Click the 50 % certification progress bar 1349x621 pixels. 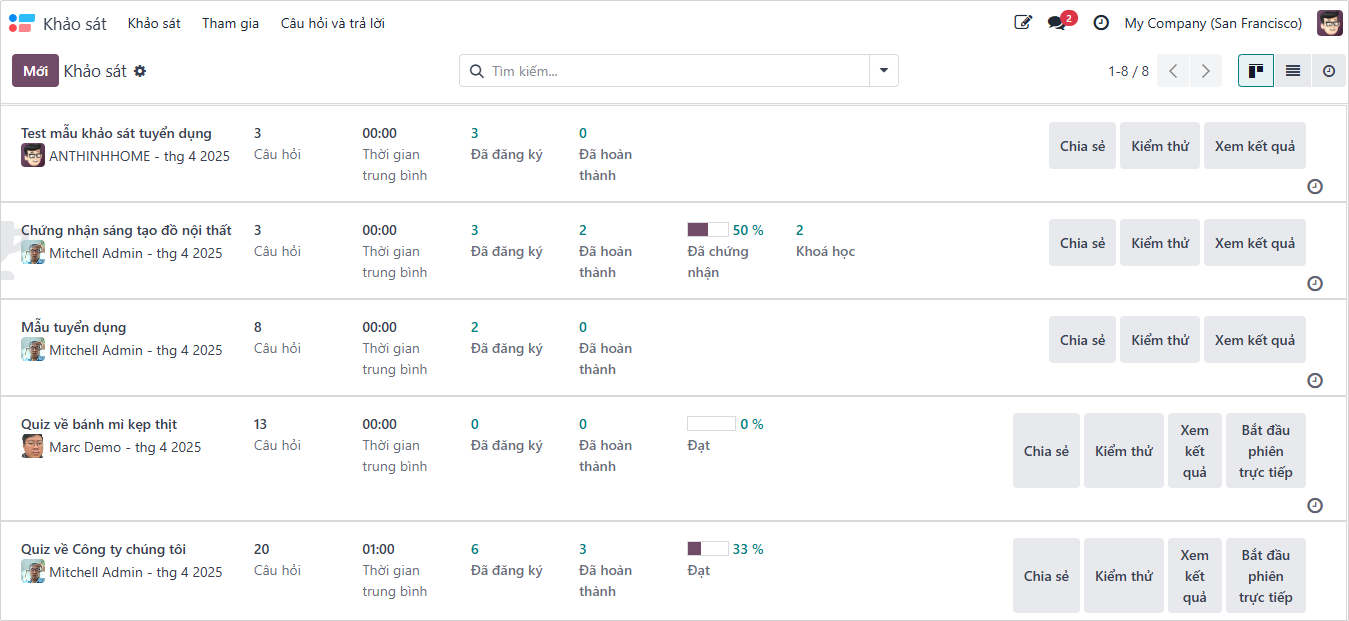pos(707,230)
